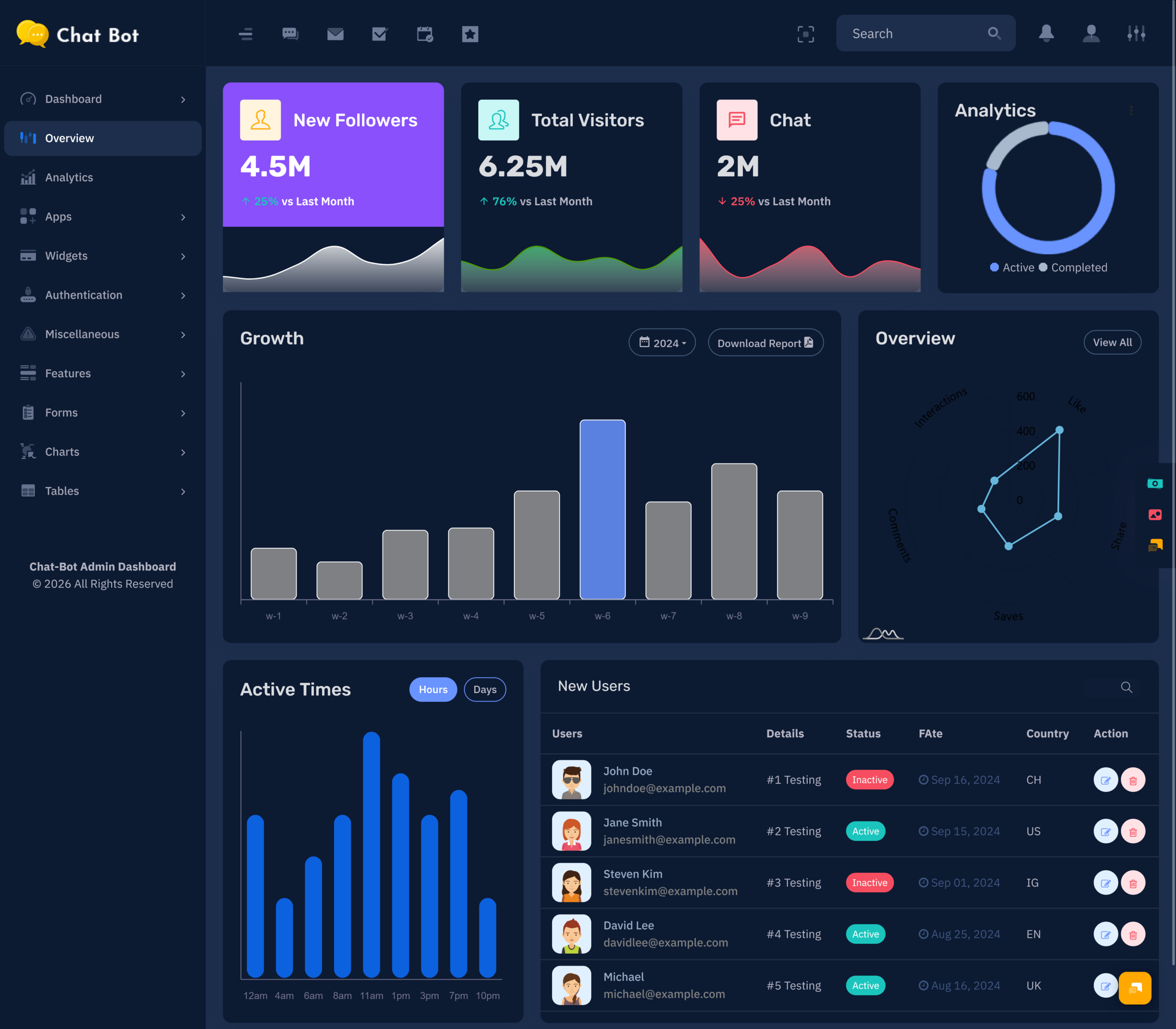Viewport: 1176px width, 1029px height.
Task: Open settings sliders icon in header
Action: [1136, 33]
